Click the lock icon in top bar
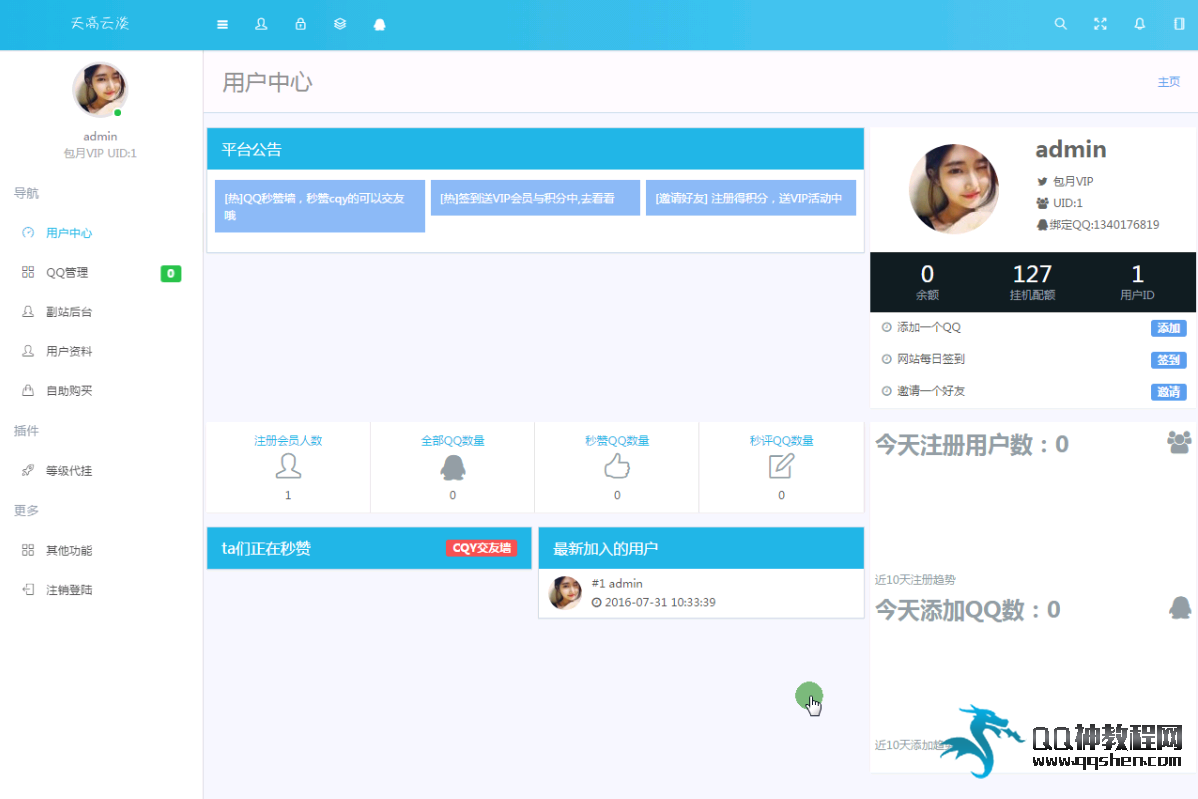 (300, 24)
